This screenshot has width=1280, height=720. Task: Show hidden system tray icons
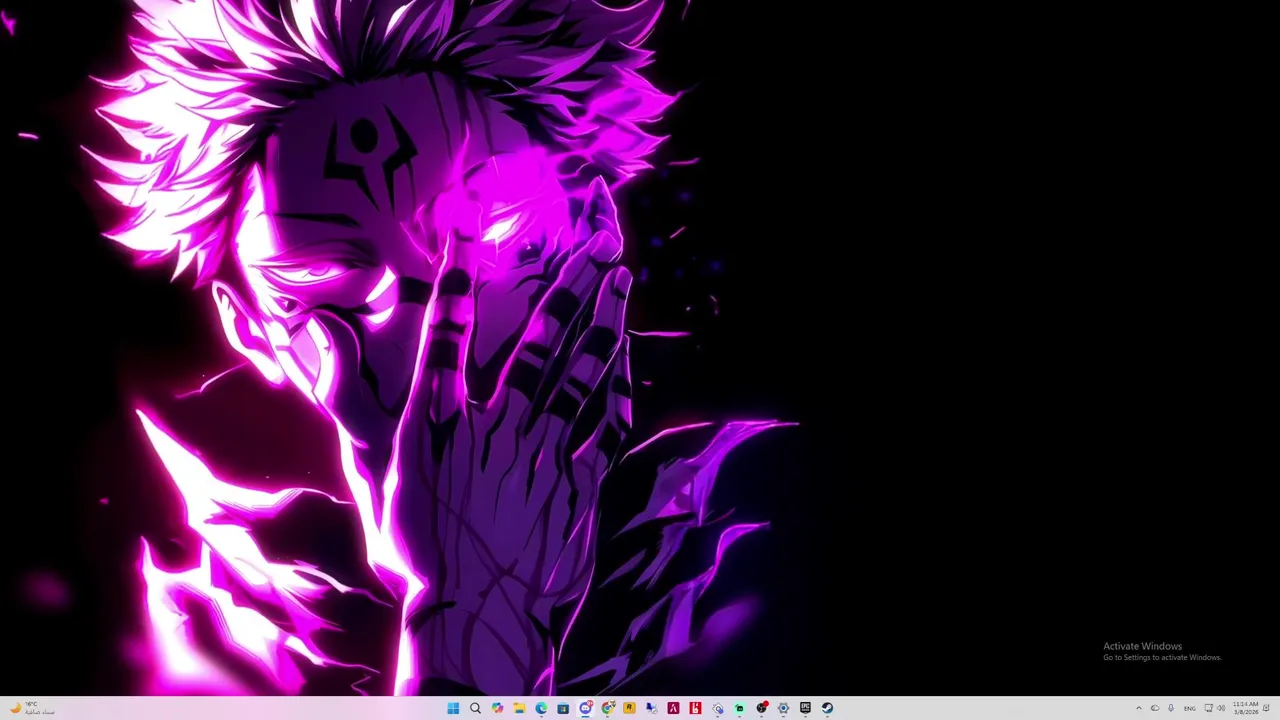click(1139, 708)
